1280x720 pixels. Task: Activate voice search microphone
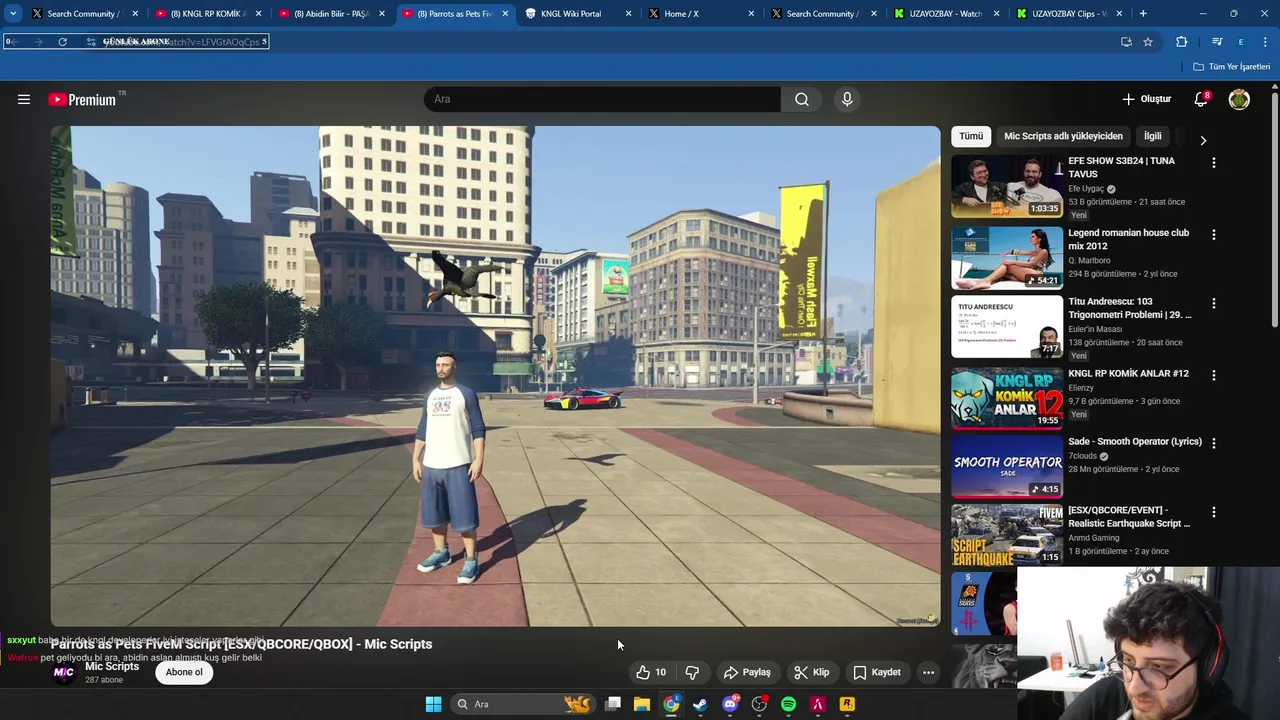click(x=847, y=99)
